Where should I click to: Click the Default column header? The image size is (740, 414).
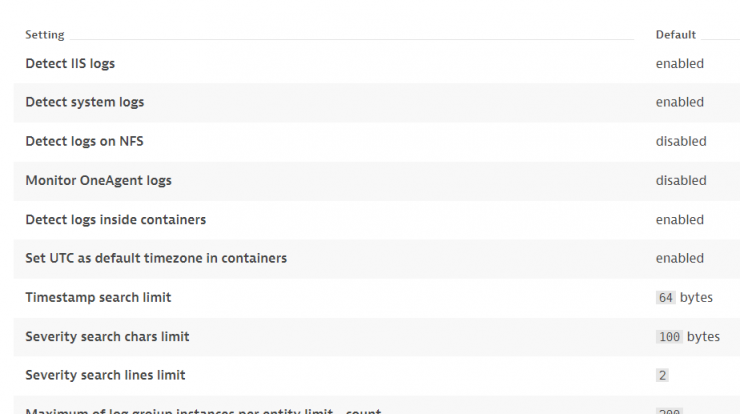tap(675, 35)
